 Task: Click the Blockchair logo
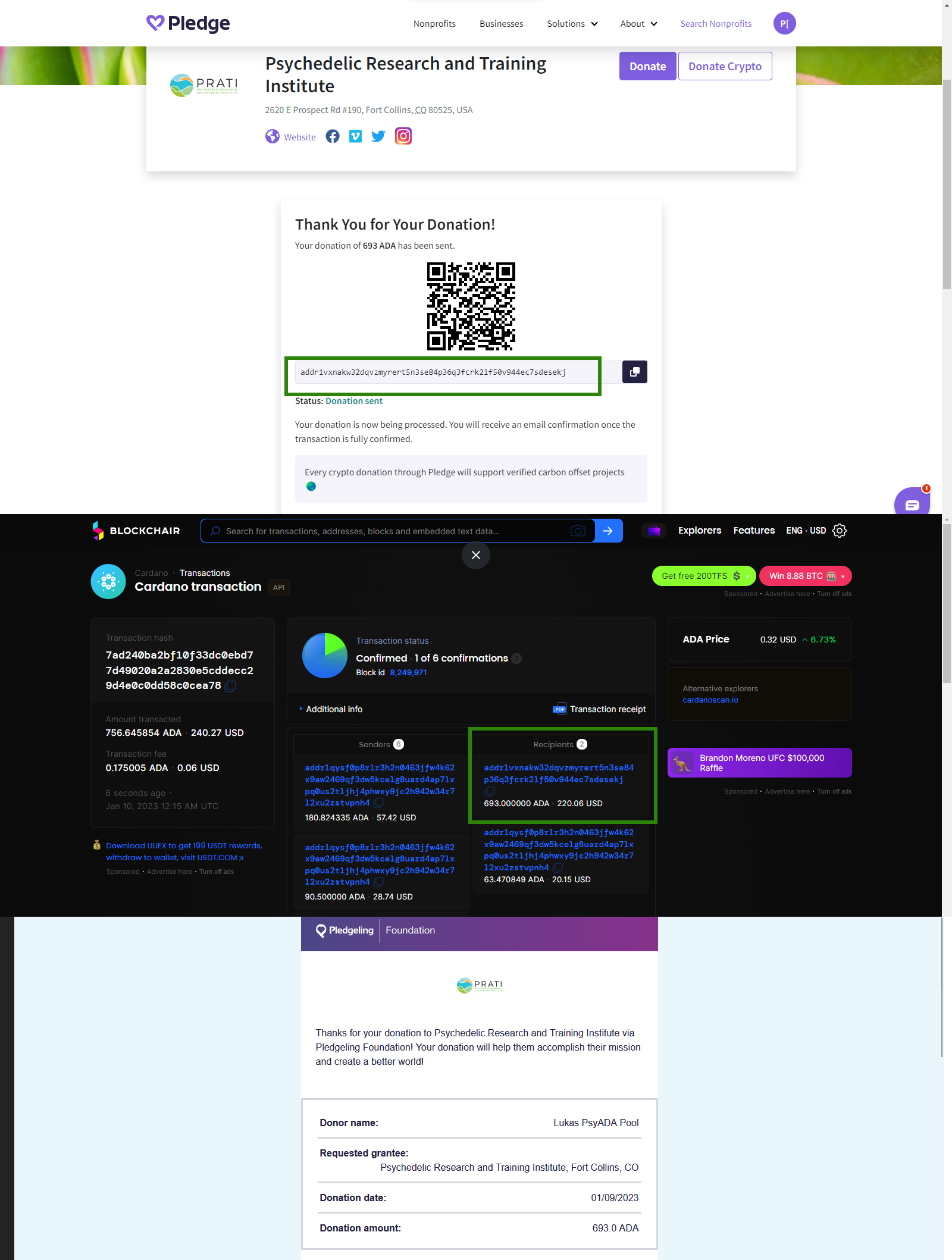[136, 531]
